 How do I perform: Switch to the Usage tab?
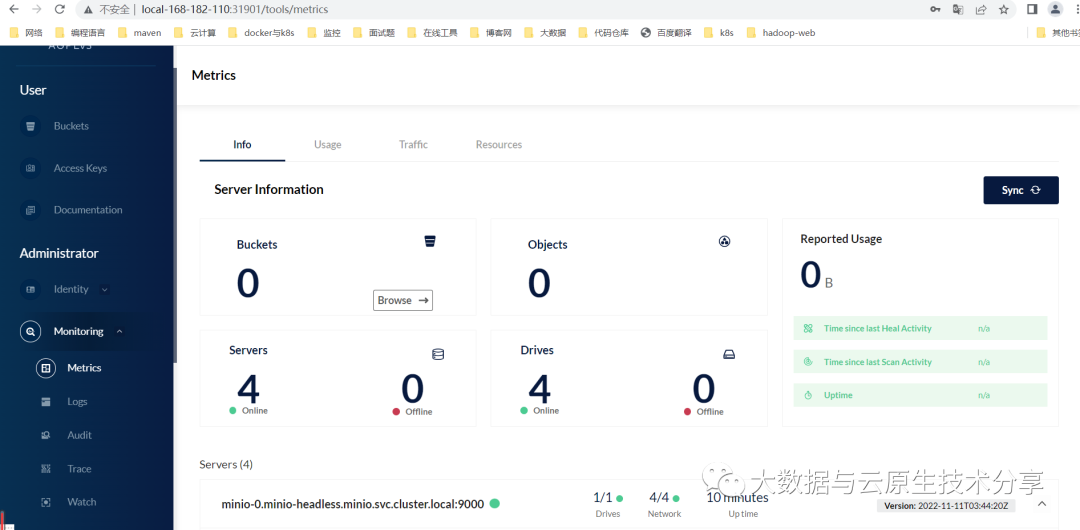[x=328, y=145]
